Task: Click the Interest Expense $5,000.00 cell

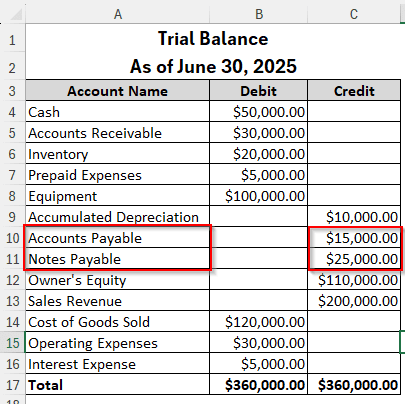Action: (x=258, y=364)
